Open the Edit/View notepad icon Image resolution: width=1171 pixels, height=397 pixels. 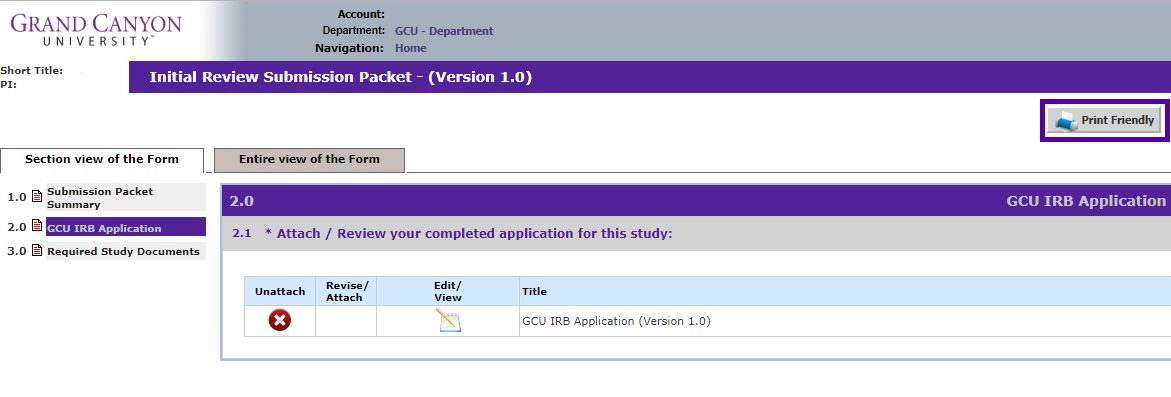449,321
